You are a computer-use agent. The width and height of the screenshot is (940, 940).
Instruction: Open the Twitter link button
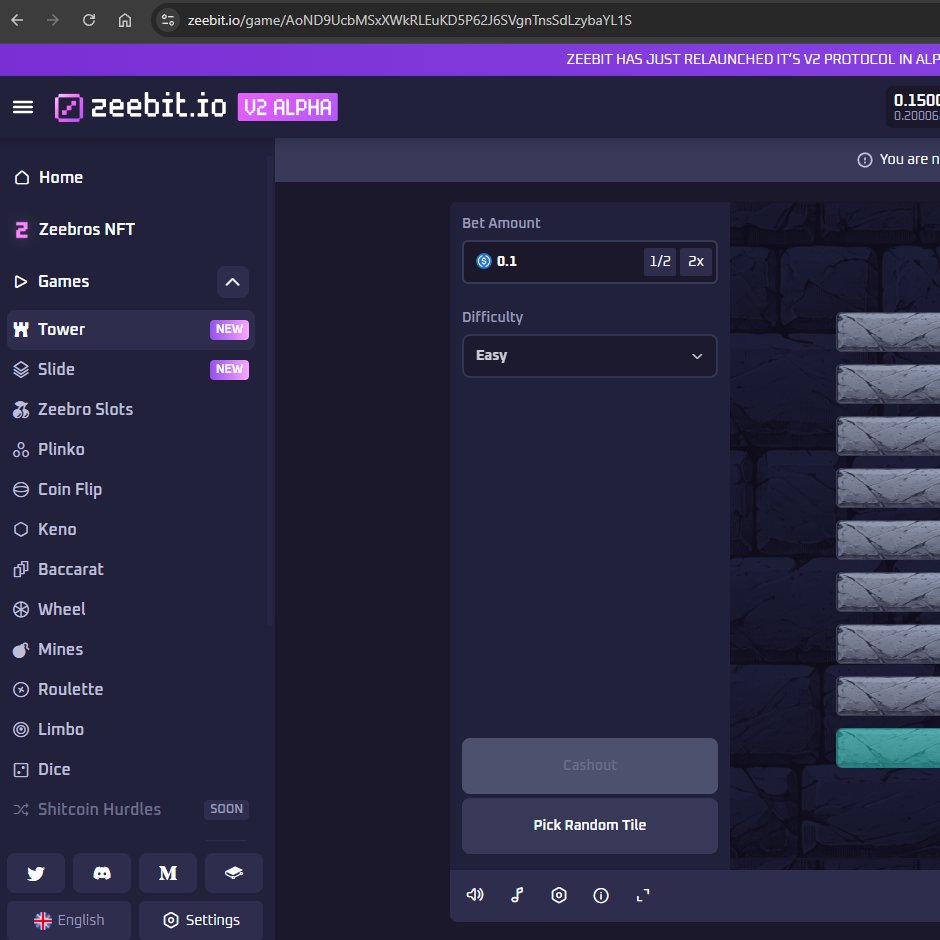(x=36, y=873)
